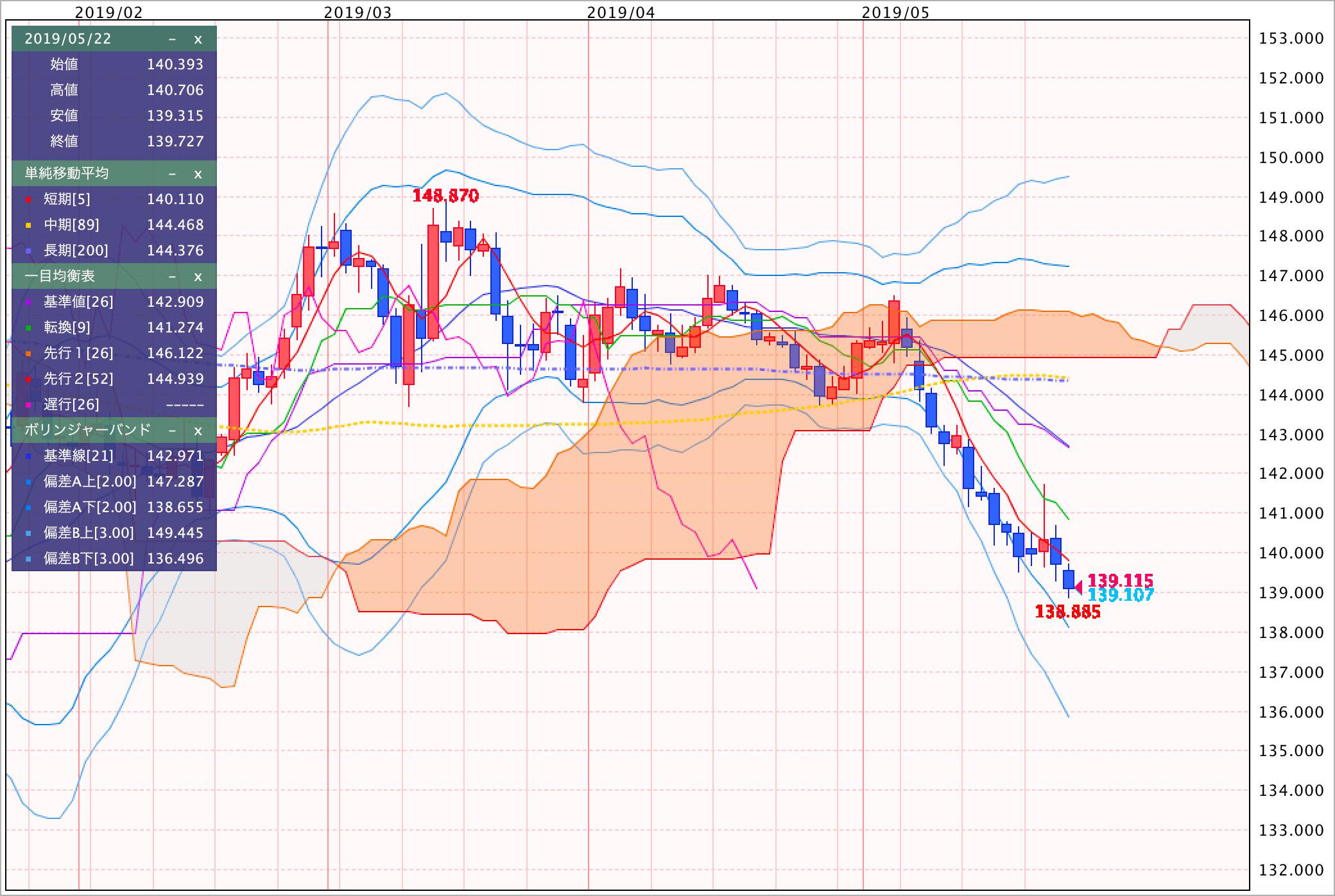Viewport: 1335px width, 896px height.
Task: Click the green 転換[9] color marker
Action: 28,329
